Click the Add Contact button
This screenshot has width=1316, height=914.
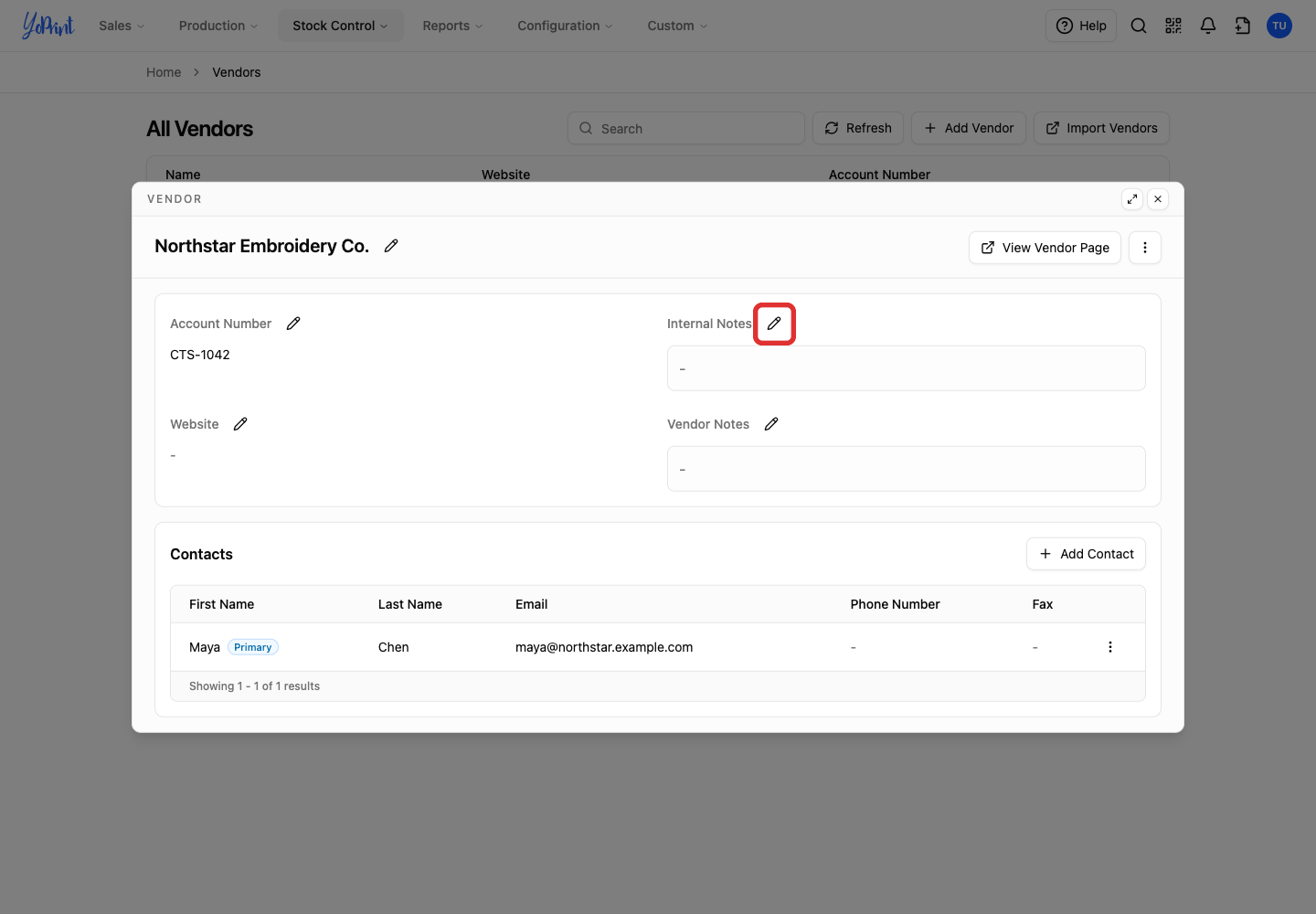(x=1086, y=554)
